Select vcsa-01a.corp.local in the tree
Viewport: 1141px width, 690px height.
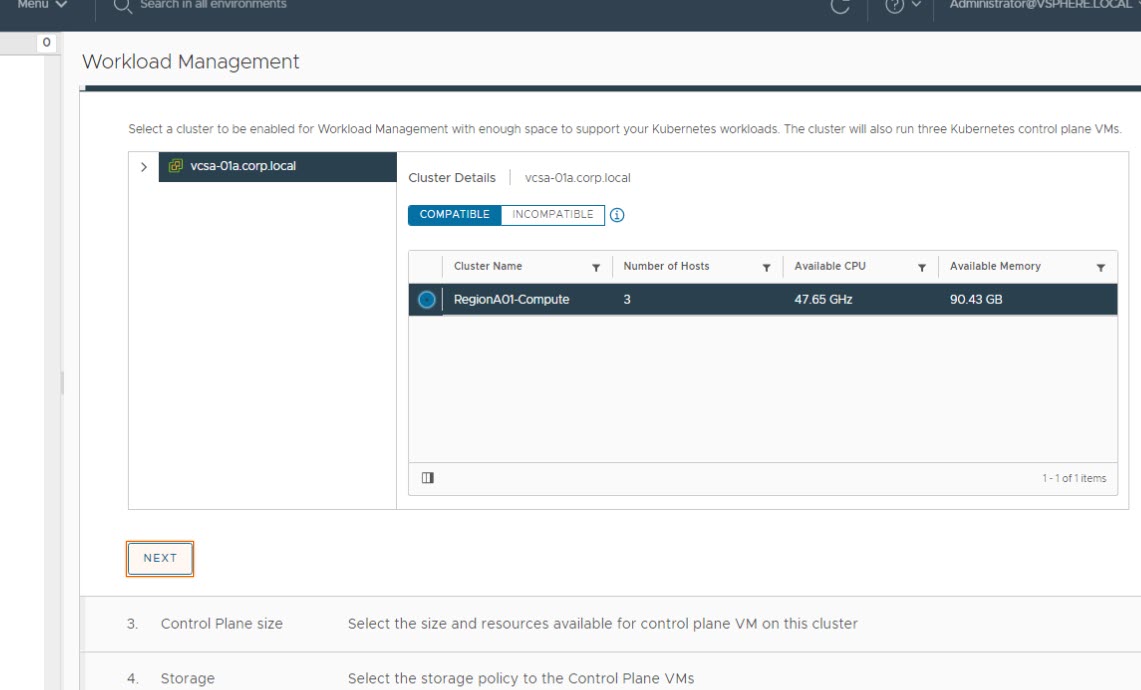point(243,166)
